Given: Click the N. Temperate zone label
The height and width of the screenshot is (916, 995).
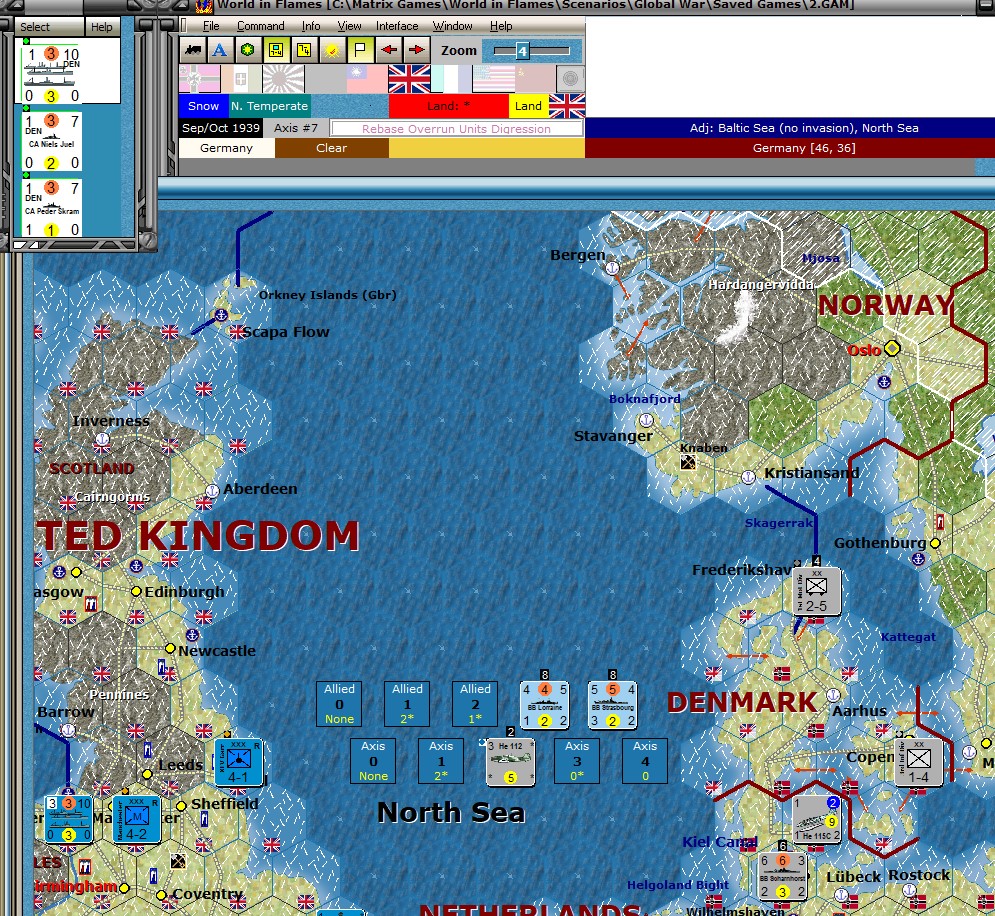Looking at the screenshot, I should [269, 106].
